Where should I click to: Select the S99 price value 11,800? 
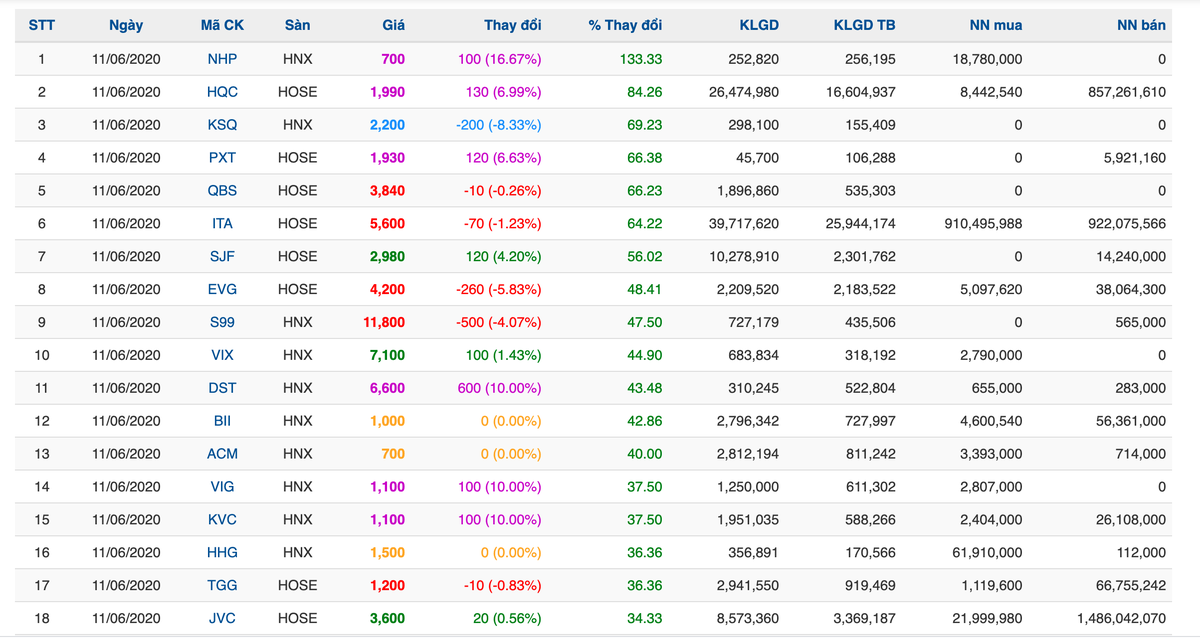[x=386, y=323]
